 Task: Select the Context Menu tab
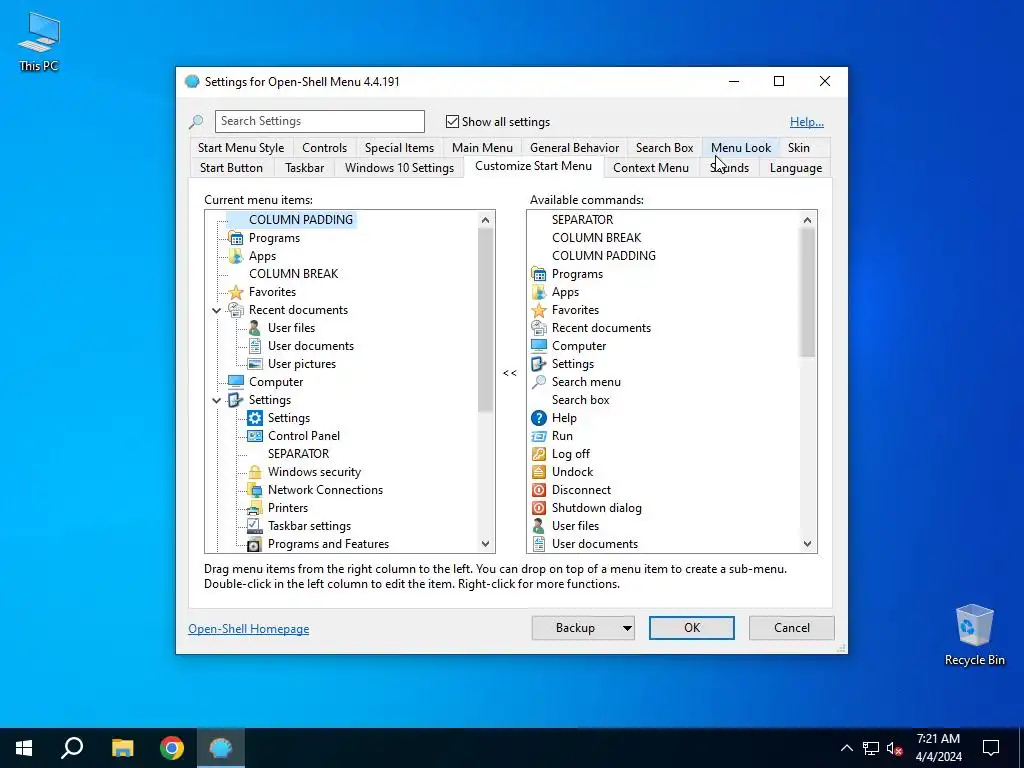(651, 168)
